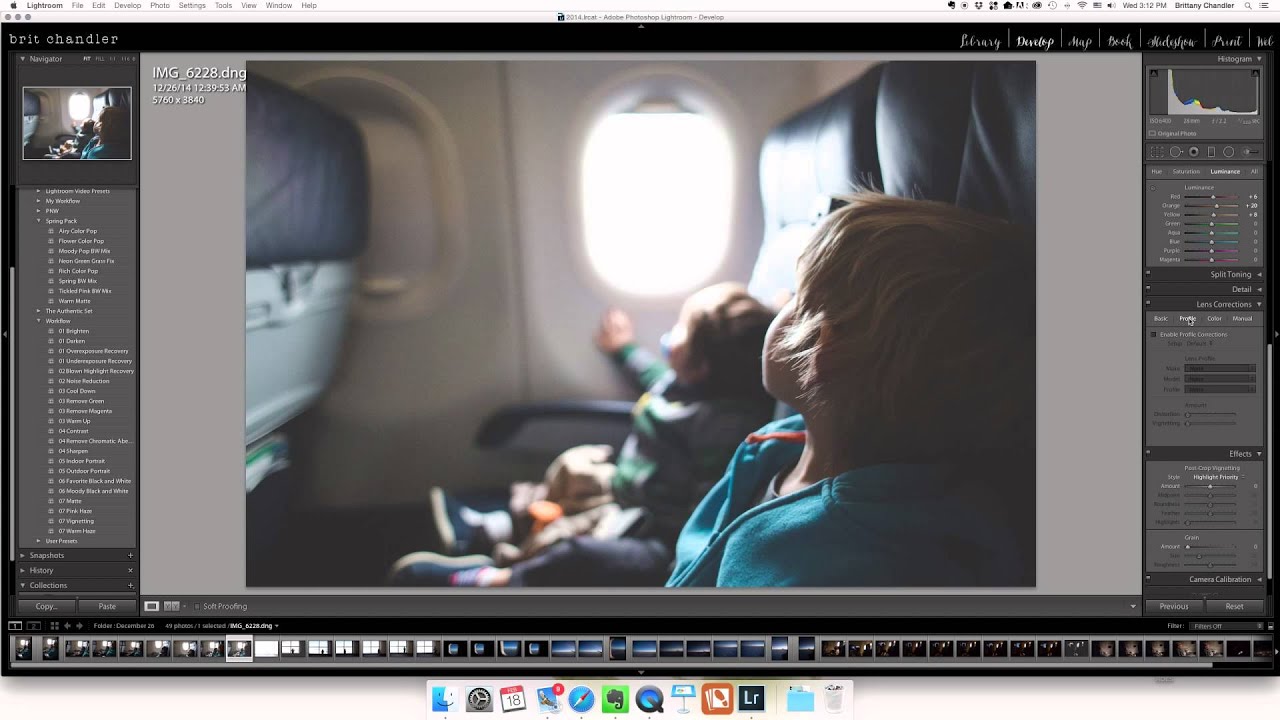Select the Color tab in Lens Corrections

point(1214,318)
